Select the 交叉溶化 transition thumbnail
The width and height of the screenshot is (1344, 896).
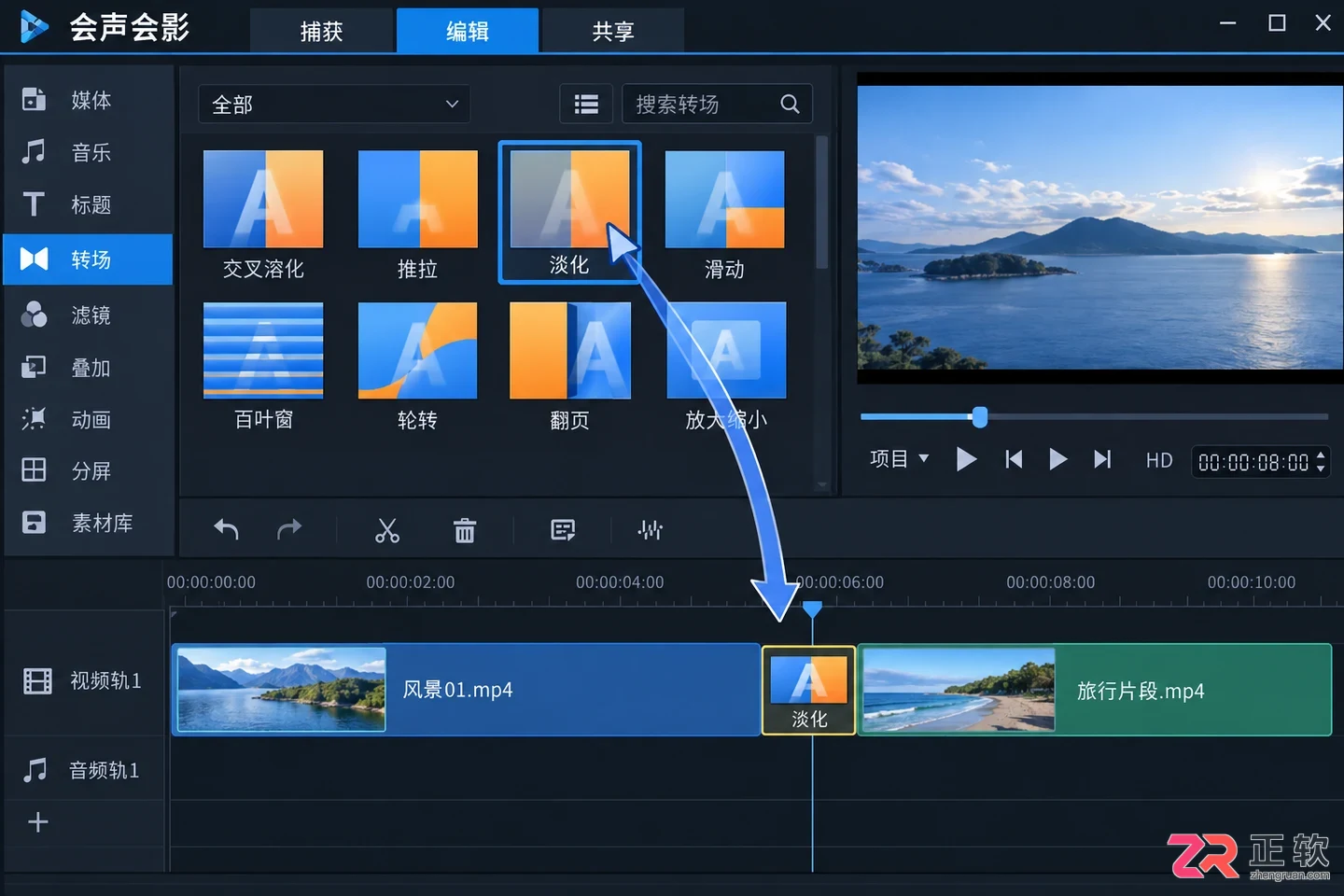263,199
